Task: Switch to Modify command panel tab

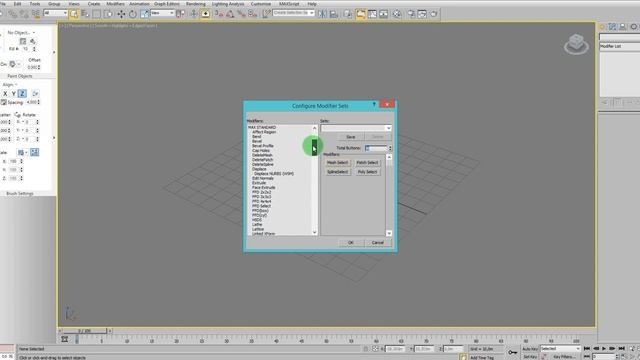Action: (x=612, y=27)
